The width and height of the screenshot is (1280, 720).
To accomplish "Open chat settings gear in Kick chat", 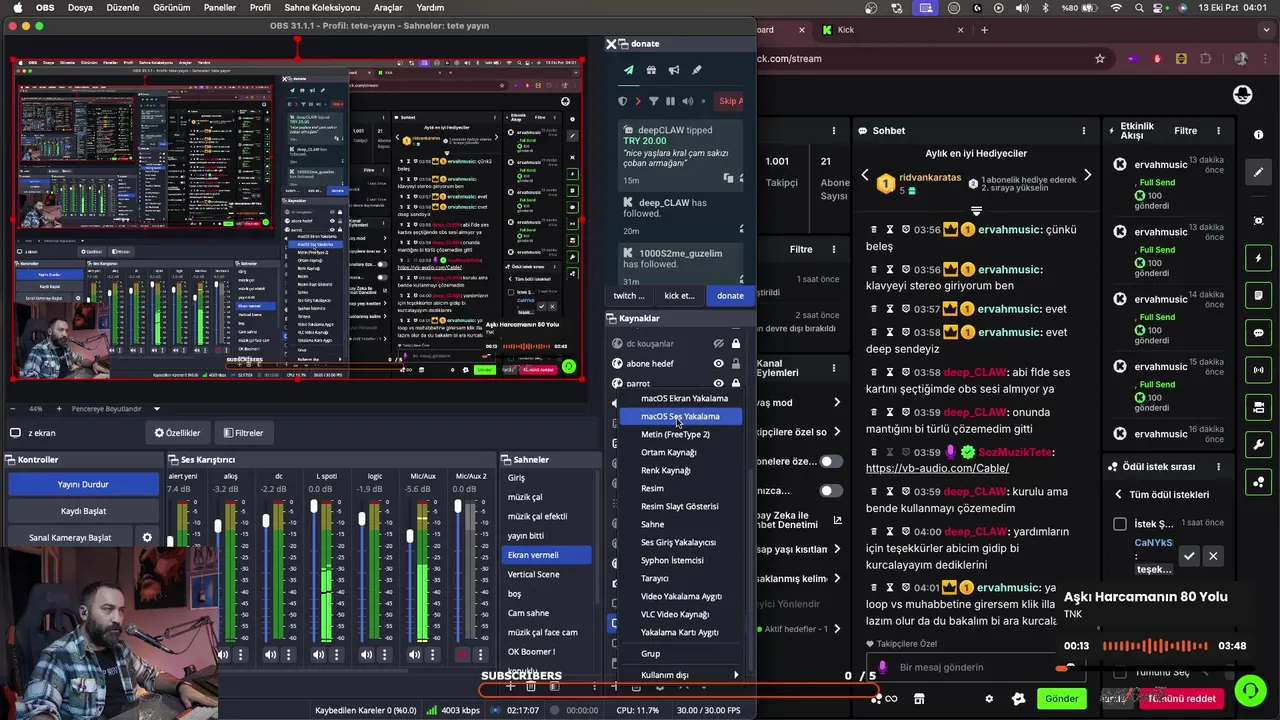I will pos(989,699).
